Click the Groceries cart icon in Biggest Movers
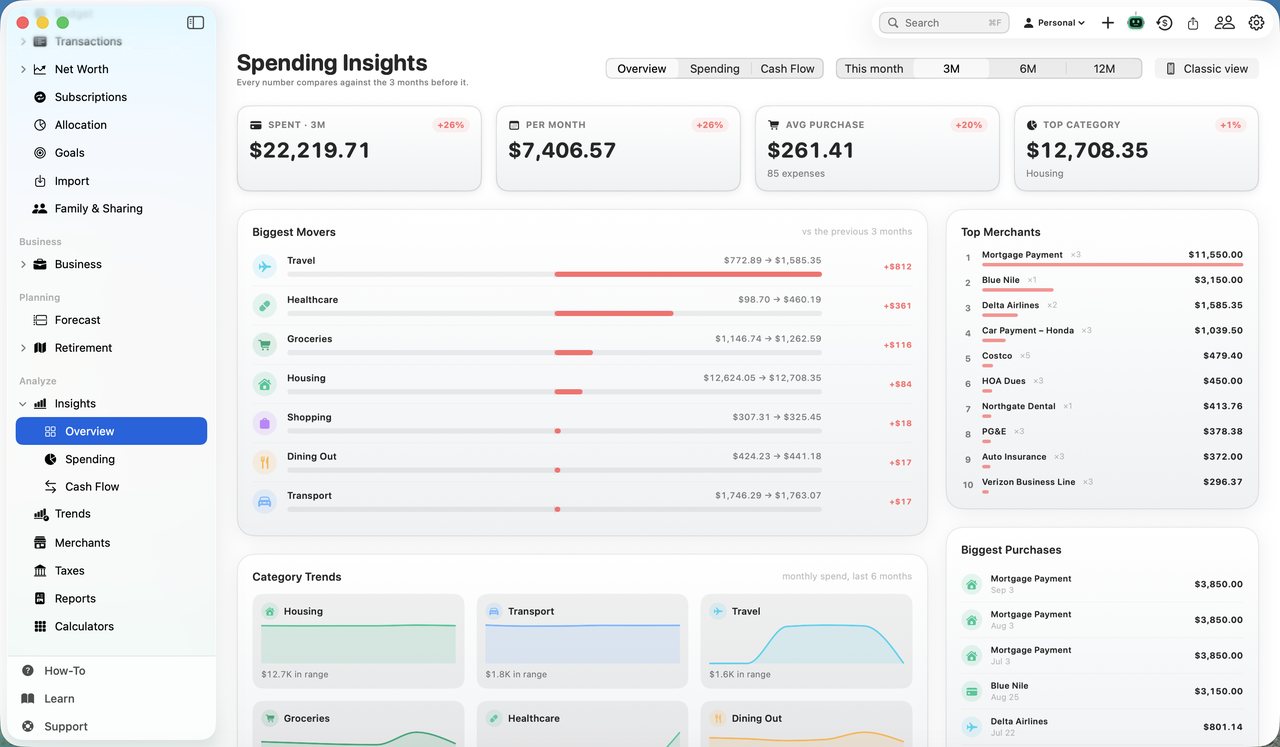 tap(264, 344)
